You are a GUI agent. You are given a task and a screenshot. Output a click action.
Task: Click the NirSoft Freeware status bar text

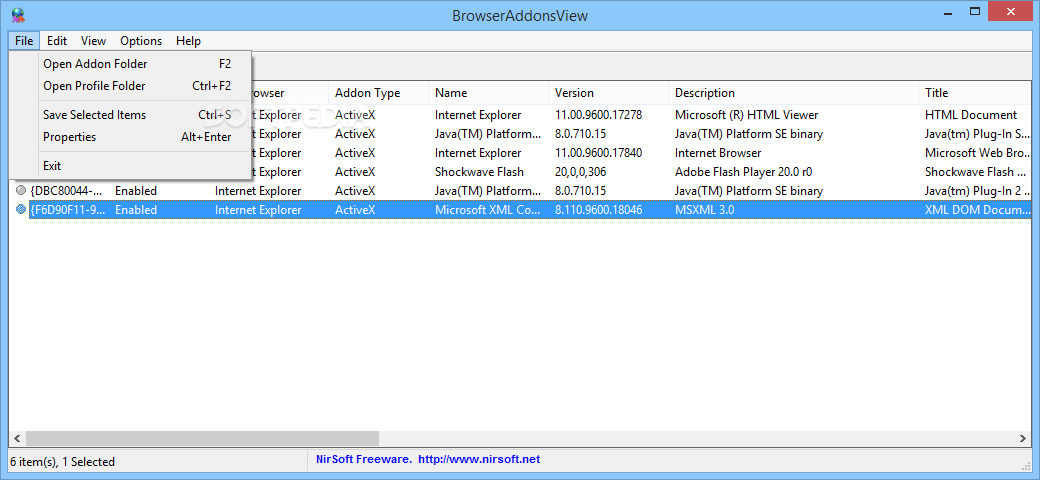coord(364,459)
